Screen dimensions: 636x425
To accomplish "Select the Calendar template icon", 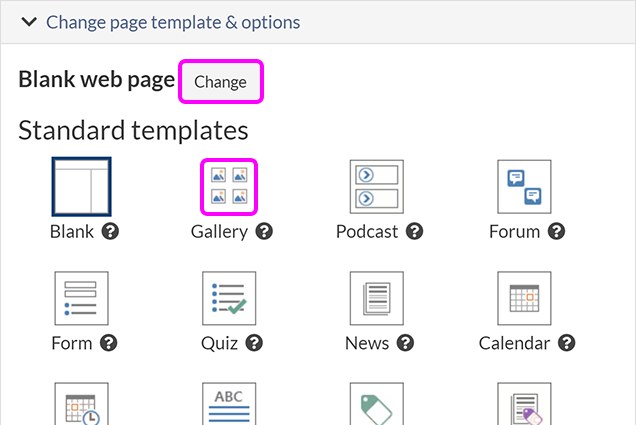I will coord(525,299).
